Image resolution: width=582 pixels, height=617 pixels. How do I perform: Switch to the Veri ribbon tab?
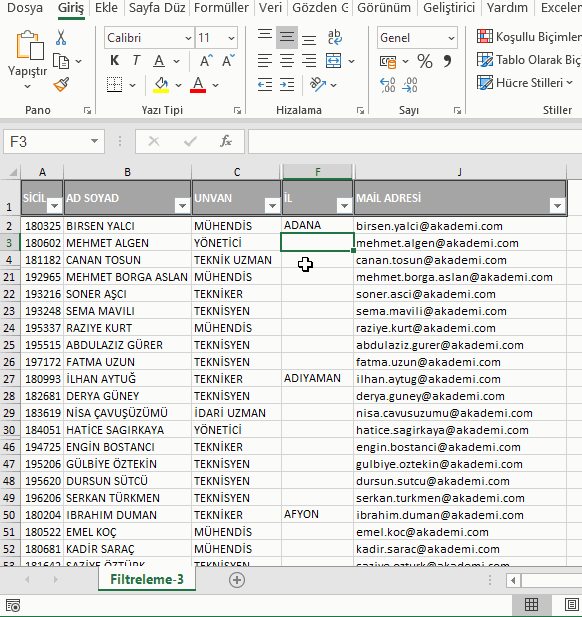point(270,7)
